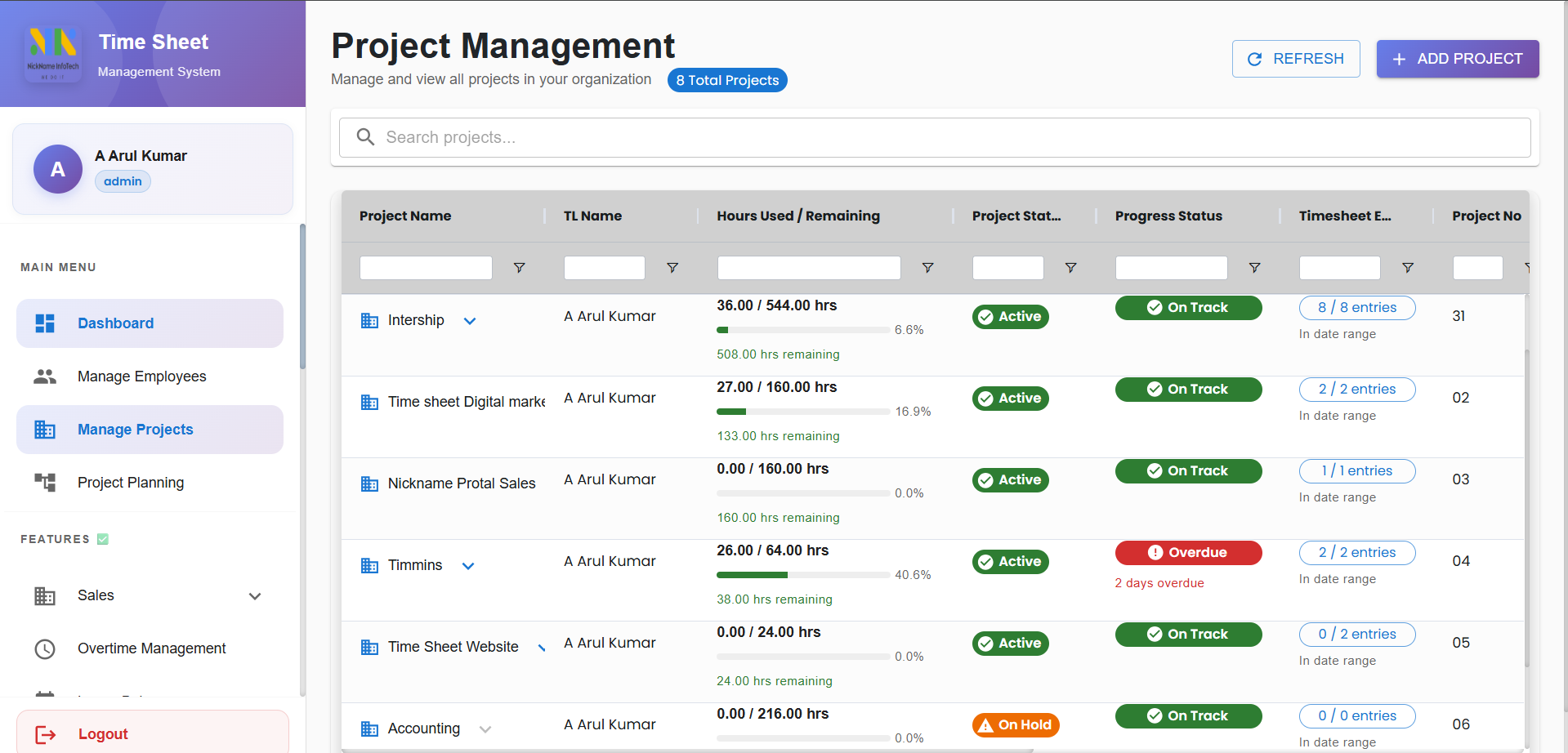Select the Overtime Management feature icon

(45, 648)
